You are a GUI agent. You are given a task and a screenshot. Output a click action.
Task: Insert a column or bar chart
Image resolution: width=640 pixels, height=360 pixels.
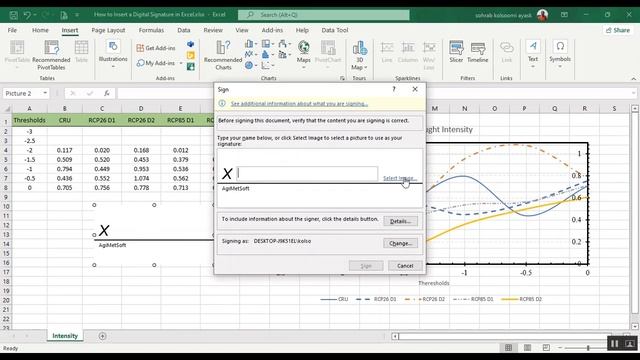[x=251, y=44]
